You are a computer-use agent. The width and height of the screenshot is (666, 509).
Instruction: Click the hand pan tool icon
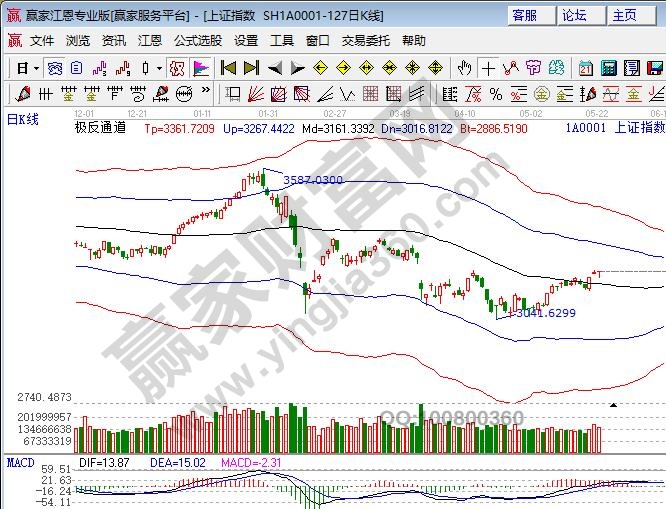463,68
